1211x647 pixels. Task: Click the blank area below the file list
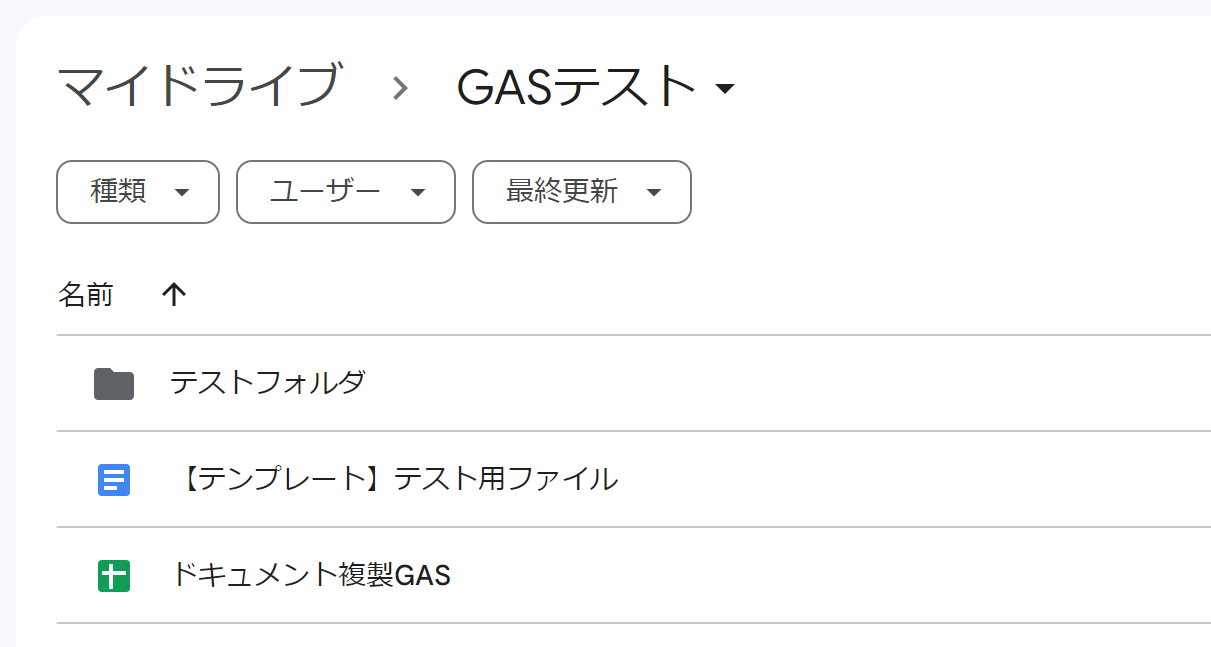[634, 636]
